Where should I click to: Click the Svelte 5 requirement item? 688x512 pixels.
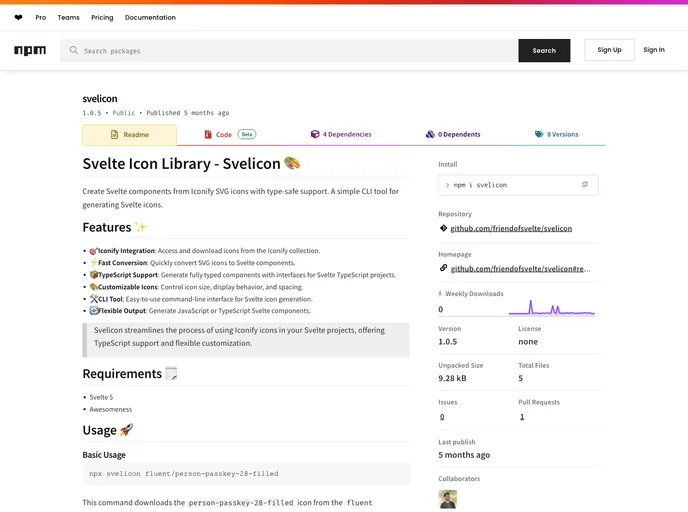[x=101, y=397]
